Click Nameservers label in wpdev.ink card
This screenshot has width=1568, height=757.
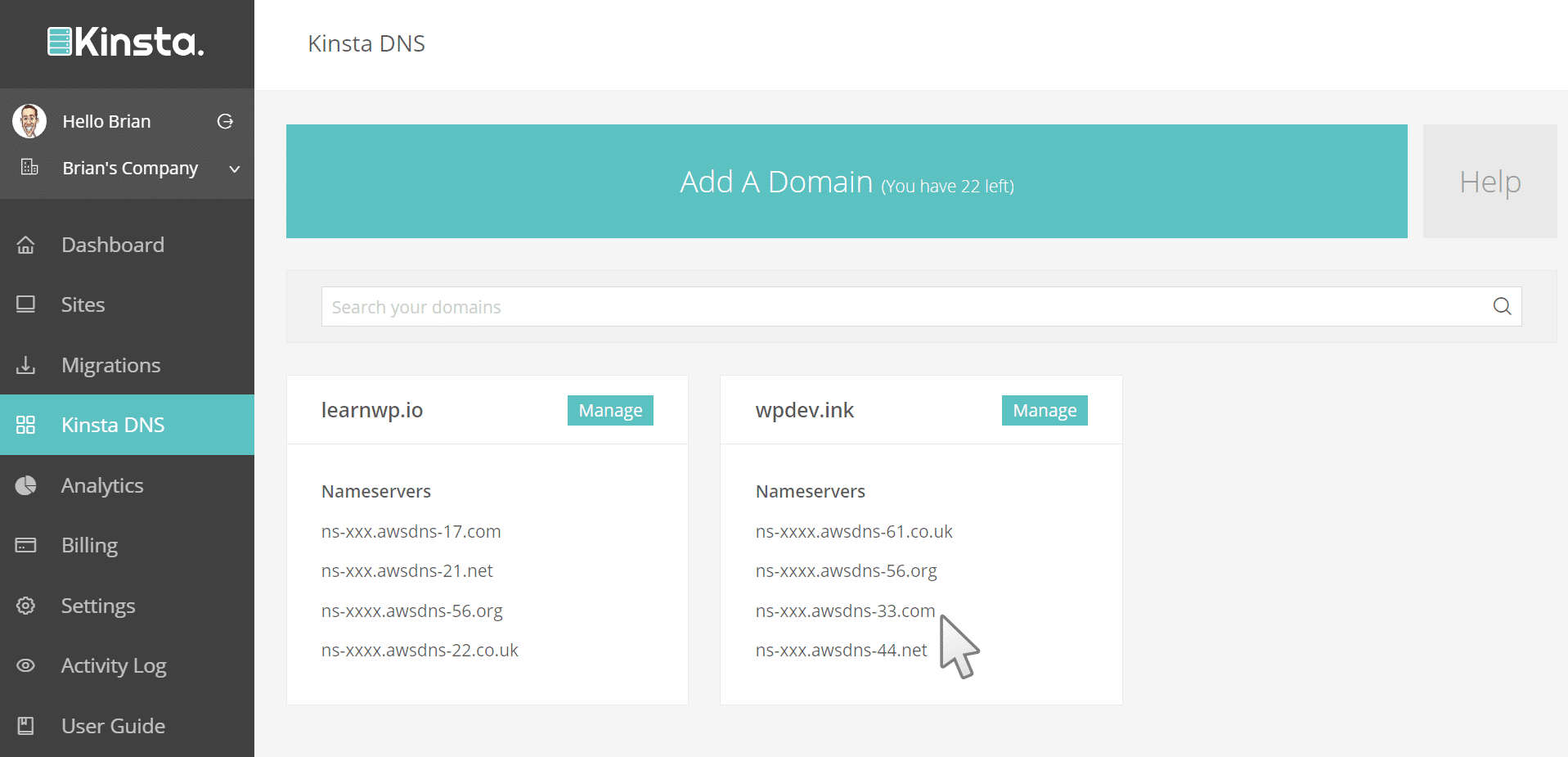click(811, 492)
